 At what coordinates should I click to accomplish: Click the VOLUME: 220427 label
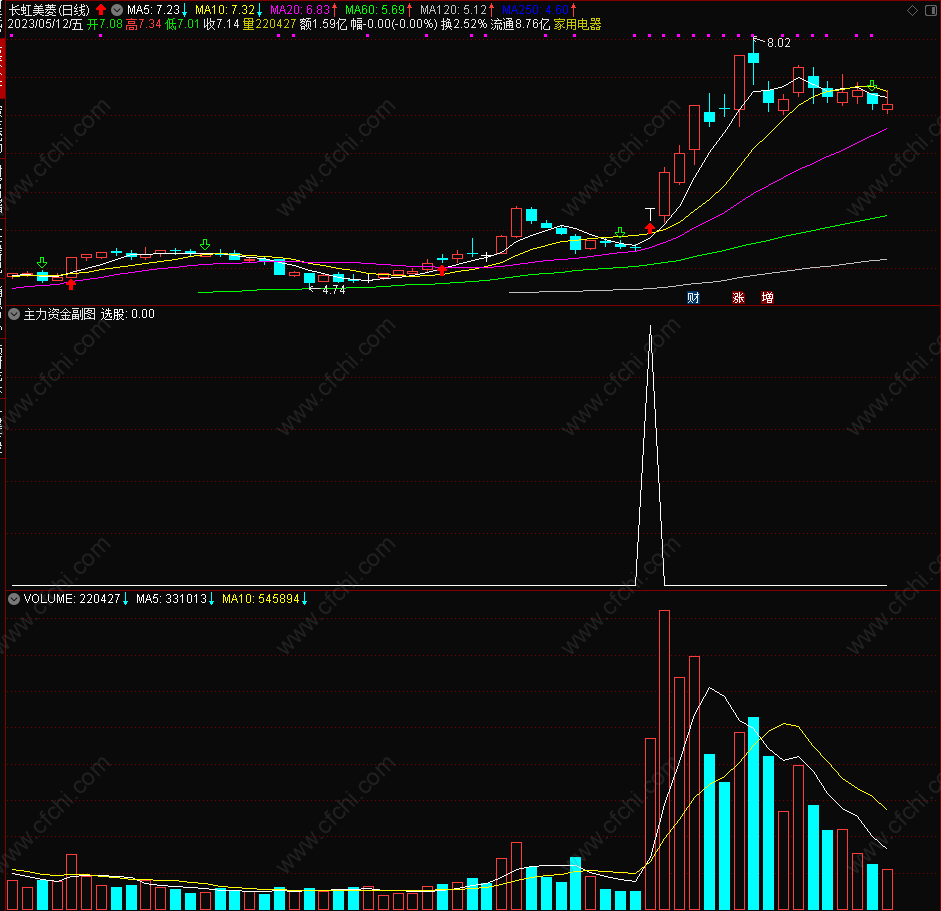(x=72, y=598)
